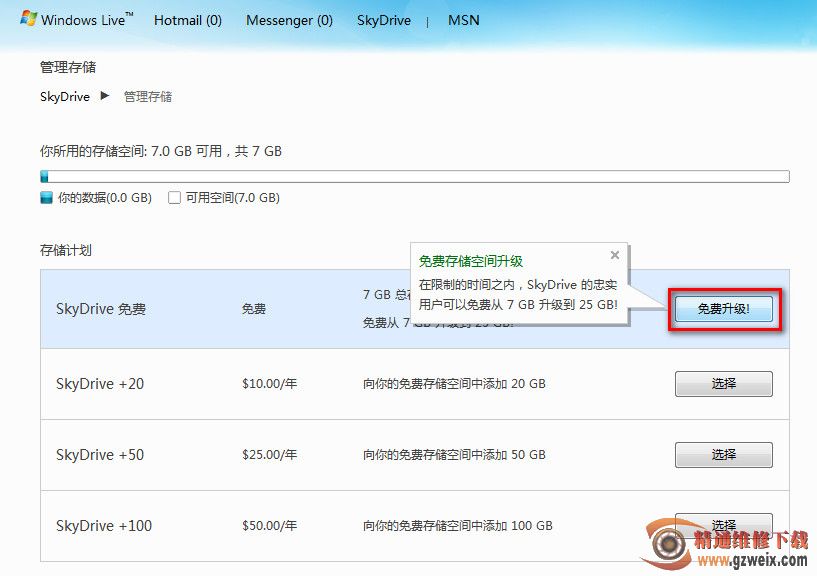Click the $10.00/年 price
The height and width of the screenshot is (576, 817).
coord(269,384)
